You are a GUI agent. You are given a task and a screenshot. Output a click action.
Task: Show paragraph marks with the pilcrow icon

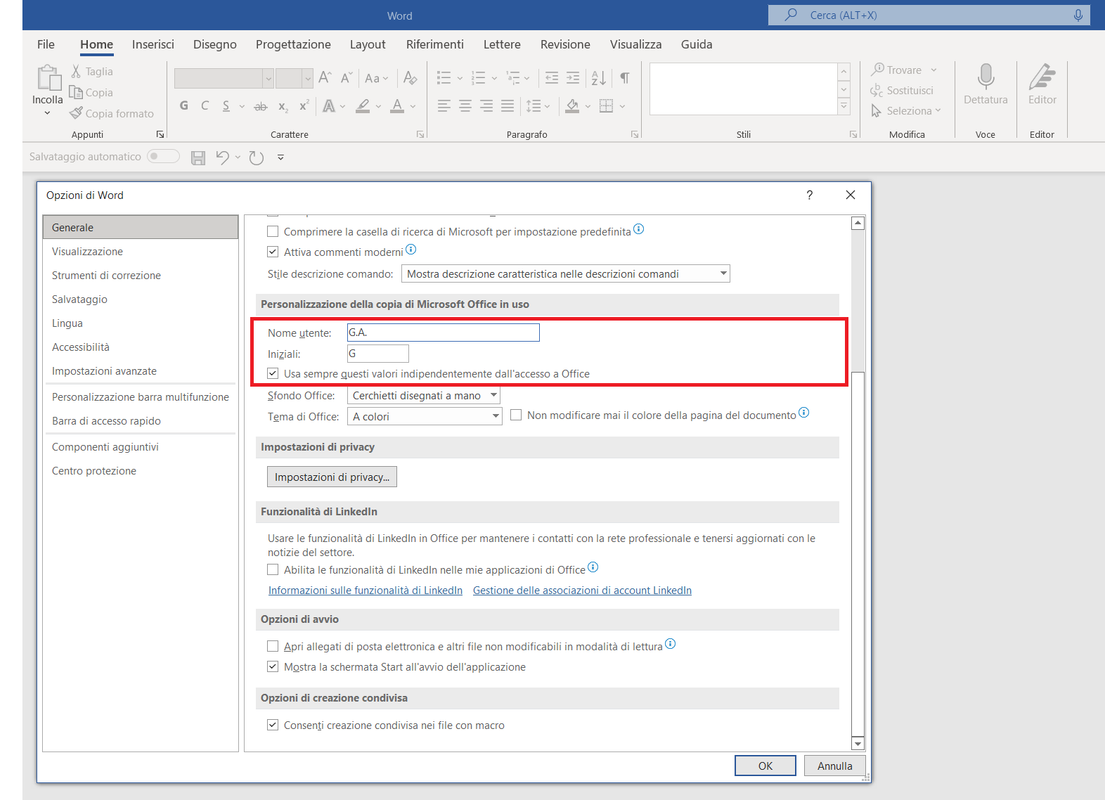click(x=624, y=78)
